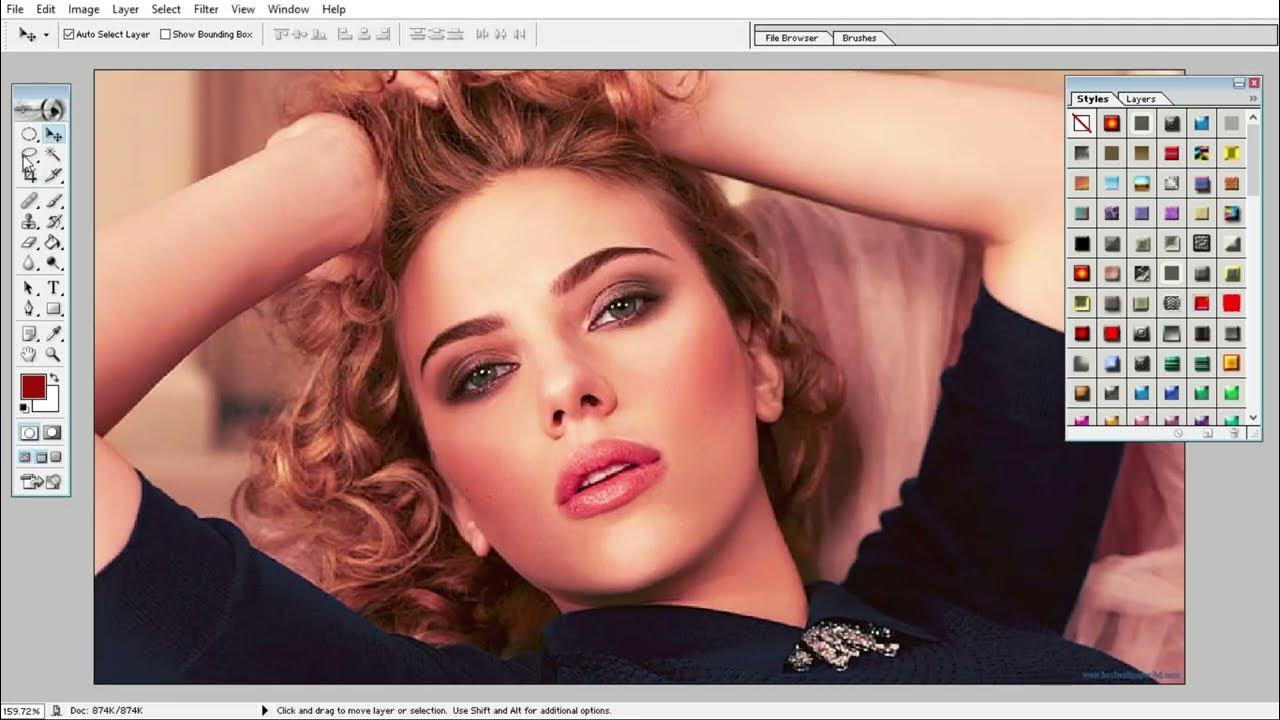1280x720 pixels.
Task: Select the Move tool in toolbox
Action: (x=53, y=134)
